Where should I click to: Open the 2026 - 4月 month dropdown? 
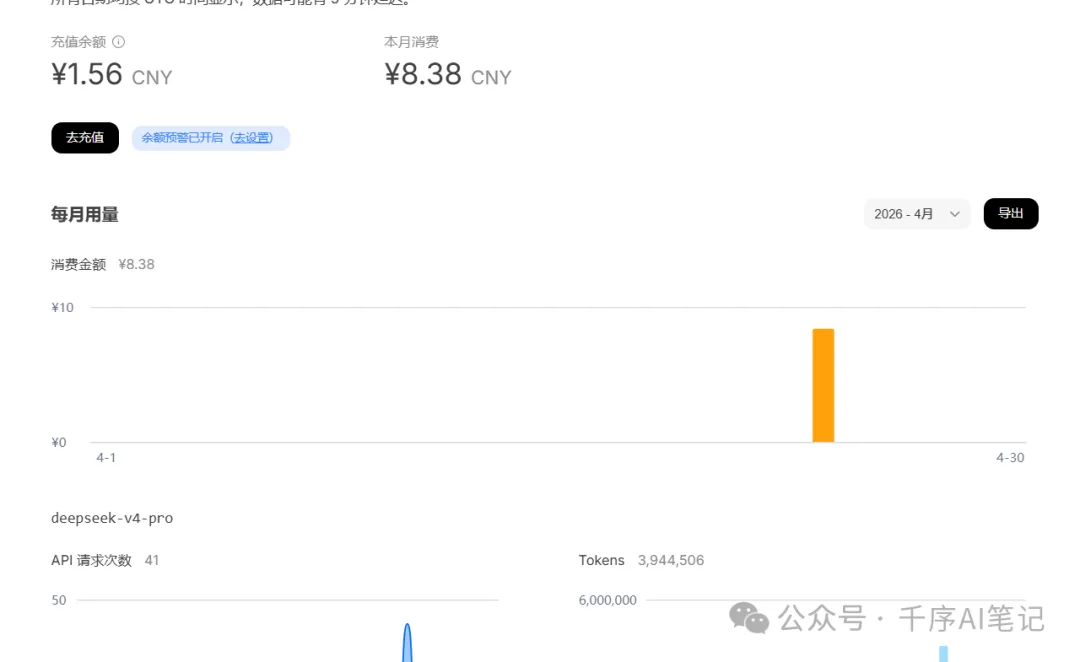coord(917,214)
